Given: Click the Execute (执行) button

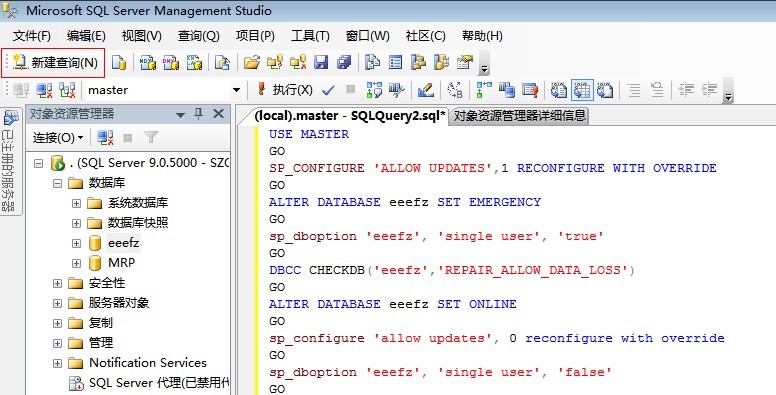Looking at the screenshot, I should (x=285, y=90).
